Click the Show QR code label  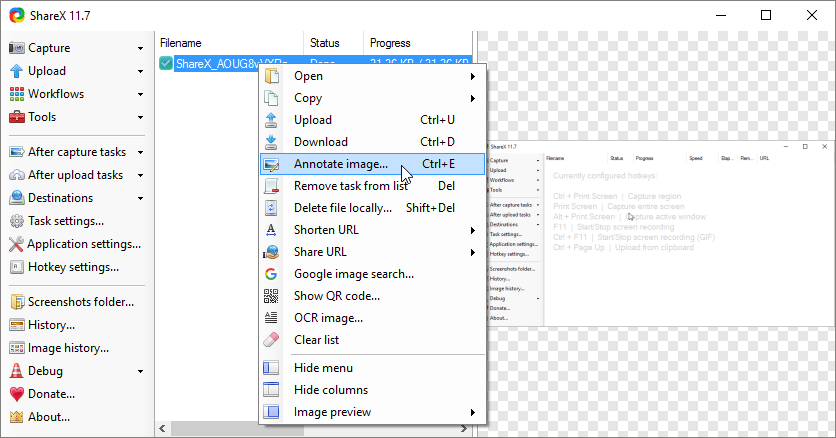pos(337,296)
